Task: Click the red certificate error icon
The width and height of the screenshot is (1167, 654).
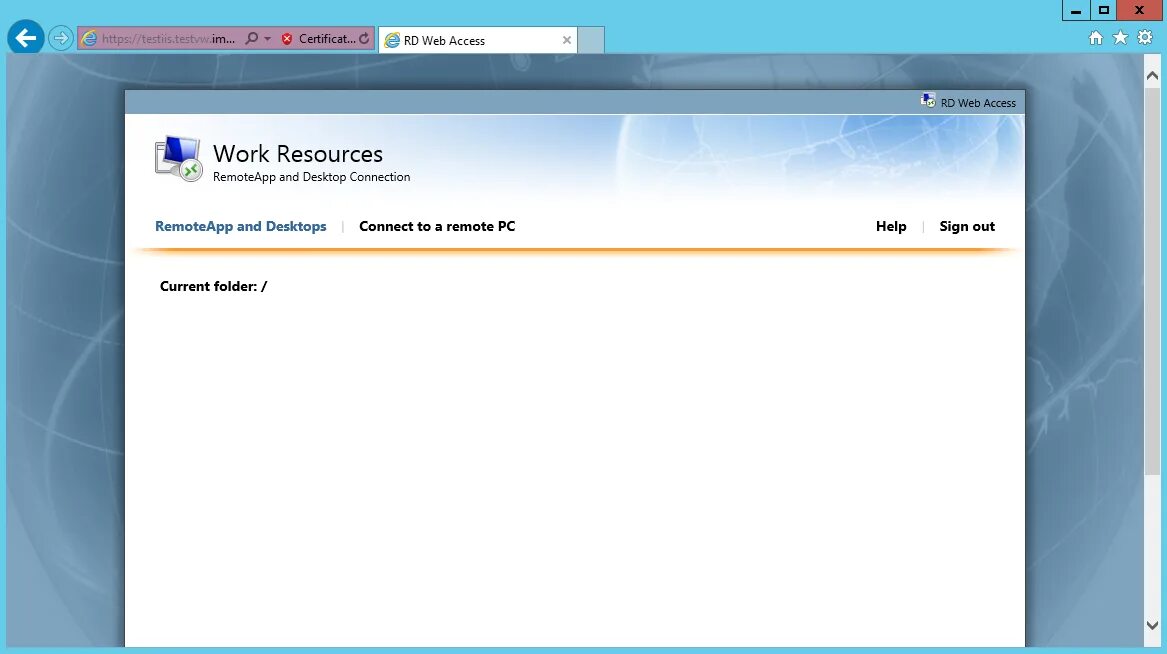Action: [287, 39]
